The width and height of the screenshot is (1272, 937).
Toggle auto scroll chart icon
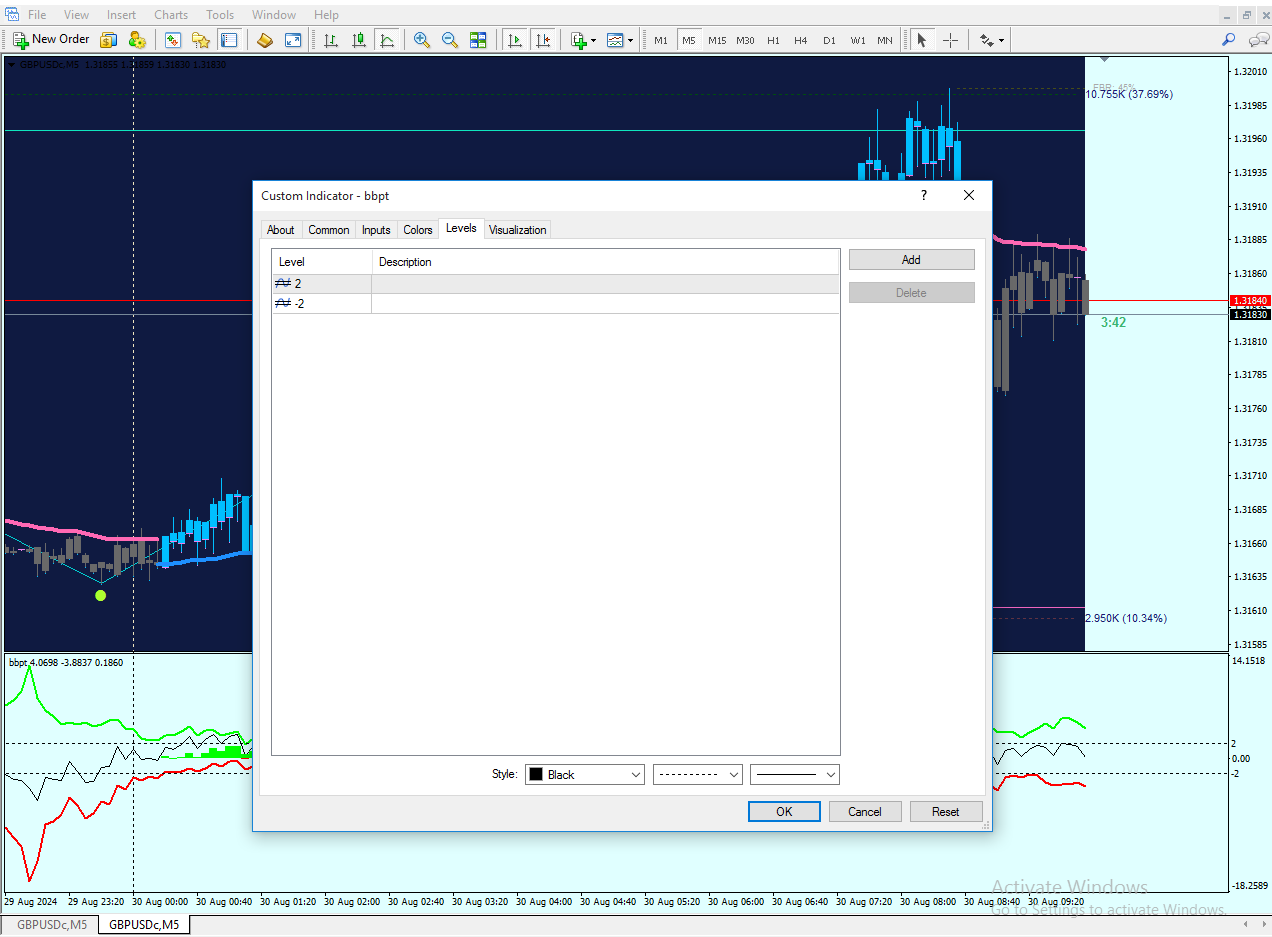515,40
